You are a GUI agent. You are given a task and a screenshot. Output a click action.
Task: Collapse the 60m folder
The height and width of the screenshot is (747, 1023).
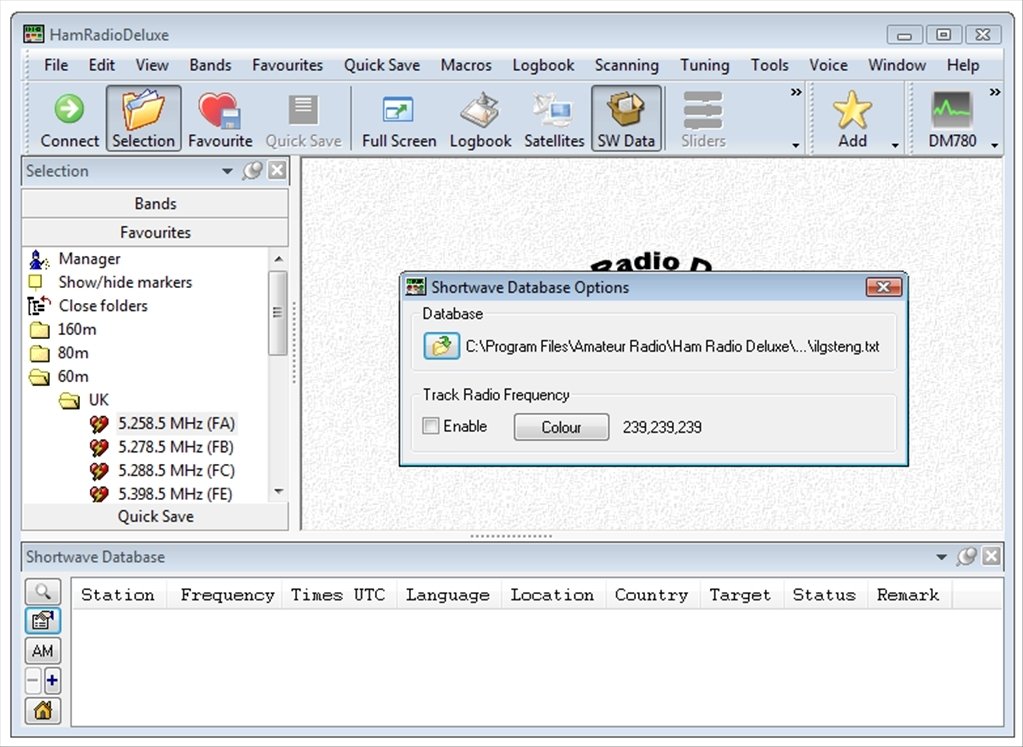tap(40, 376)
